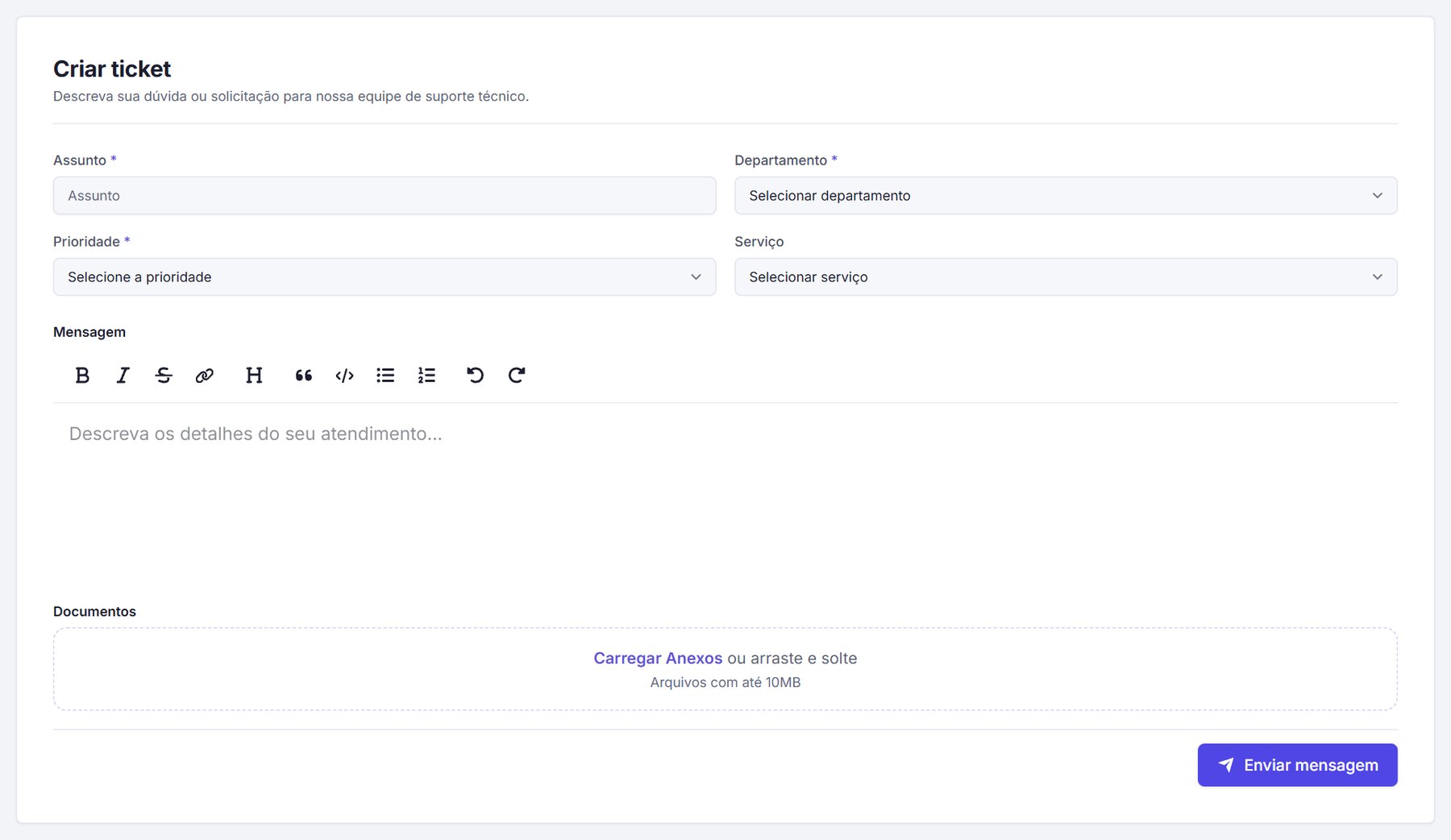Click the Documentos label
Screen dimensions: 1451x840
(x=94, y=611)
